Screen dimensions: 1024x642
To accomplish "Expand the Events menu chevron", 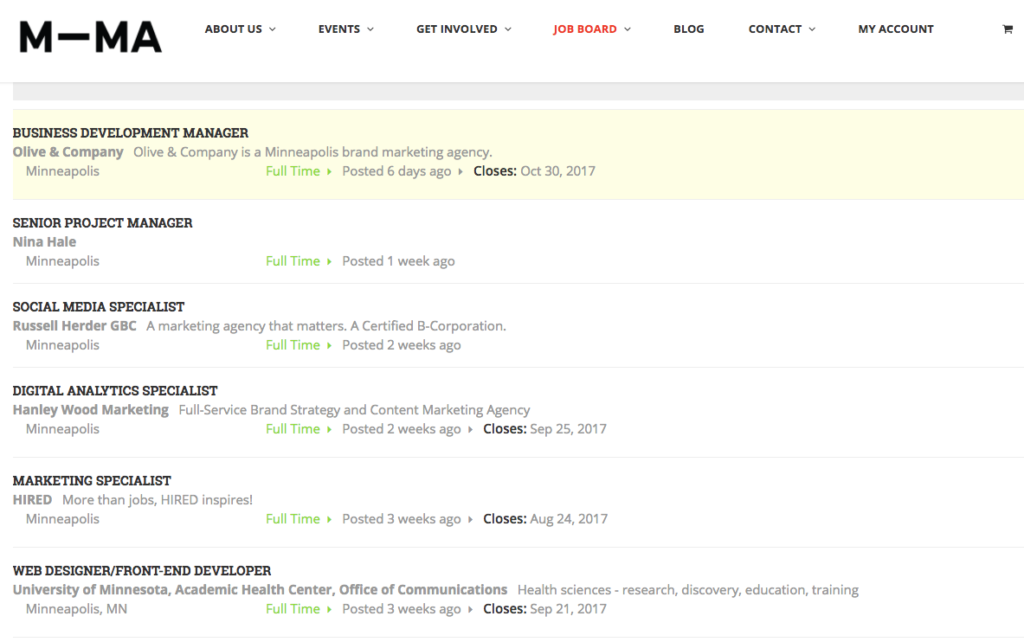I will tap(370, 29).
